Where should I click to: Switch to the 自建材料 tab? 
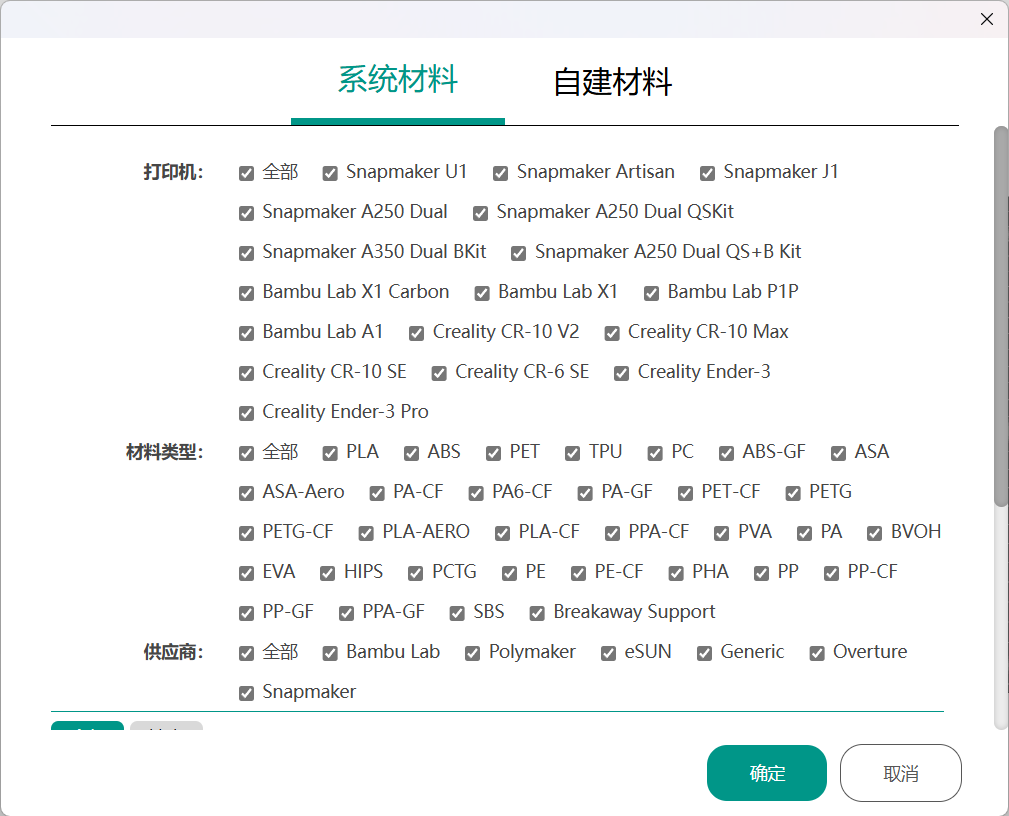(x=612, y=82)
